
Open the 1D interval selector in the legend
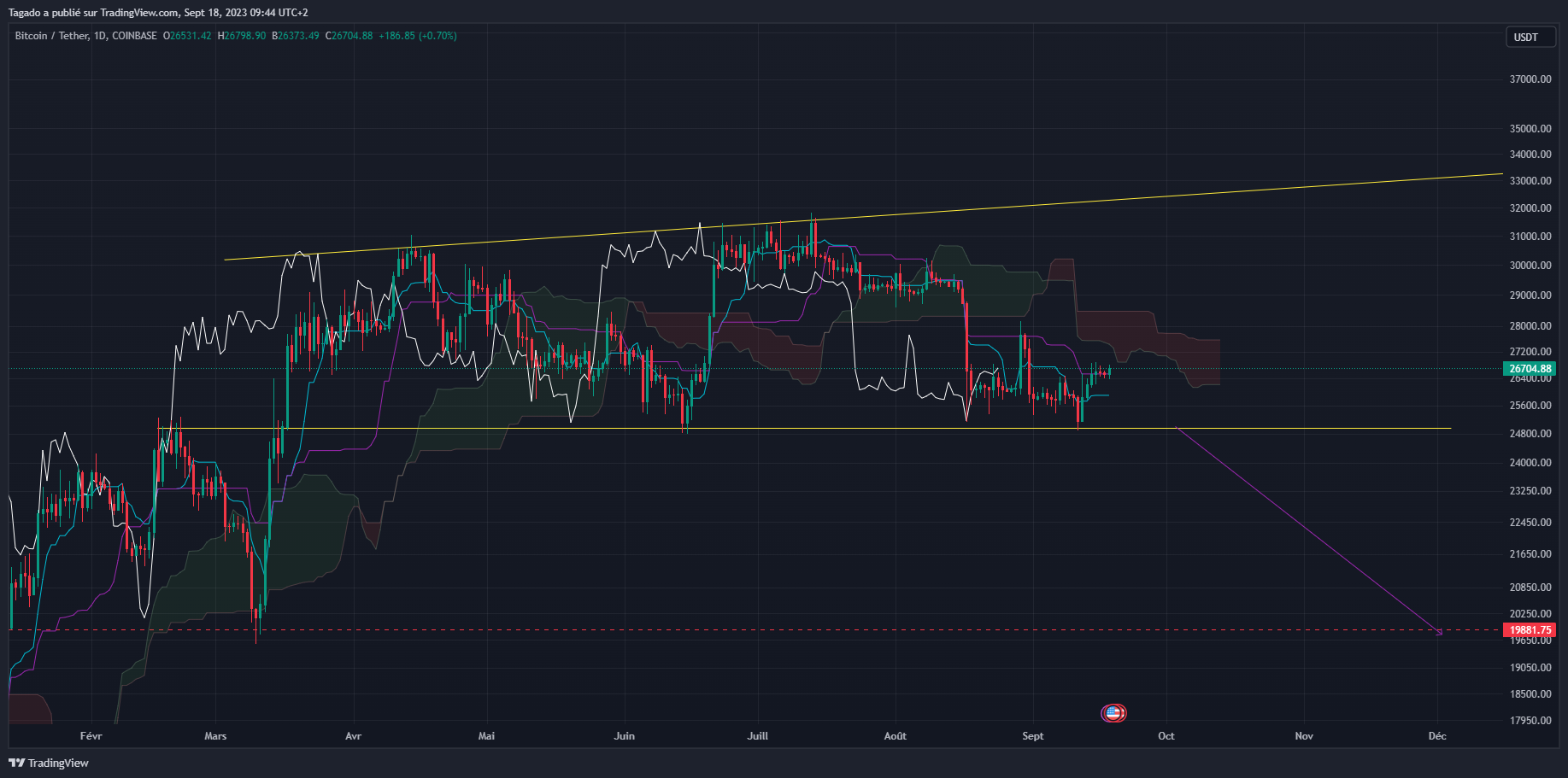pos(102,36)
